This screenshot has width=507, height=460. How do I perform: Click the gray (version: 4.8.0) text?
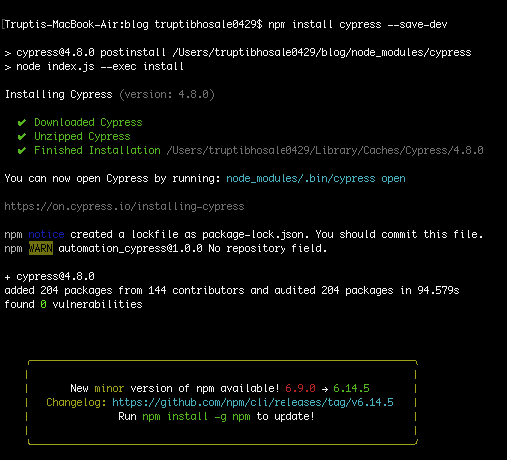click(167, 95)
